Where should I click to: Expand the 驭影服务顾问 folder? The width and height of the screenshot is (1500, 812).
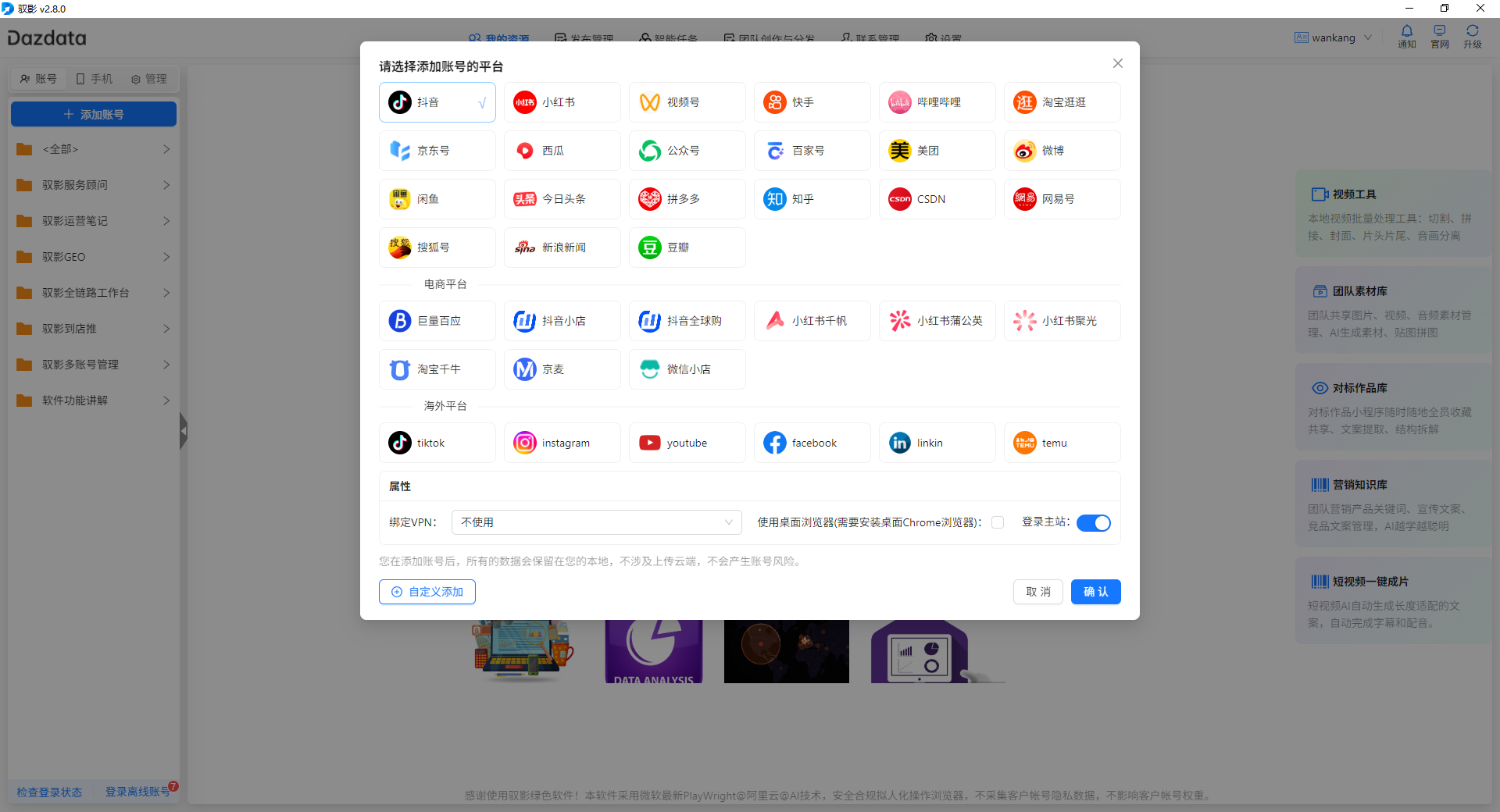coord(94,185)
